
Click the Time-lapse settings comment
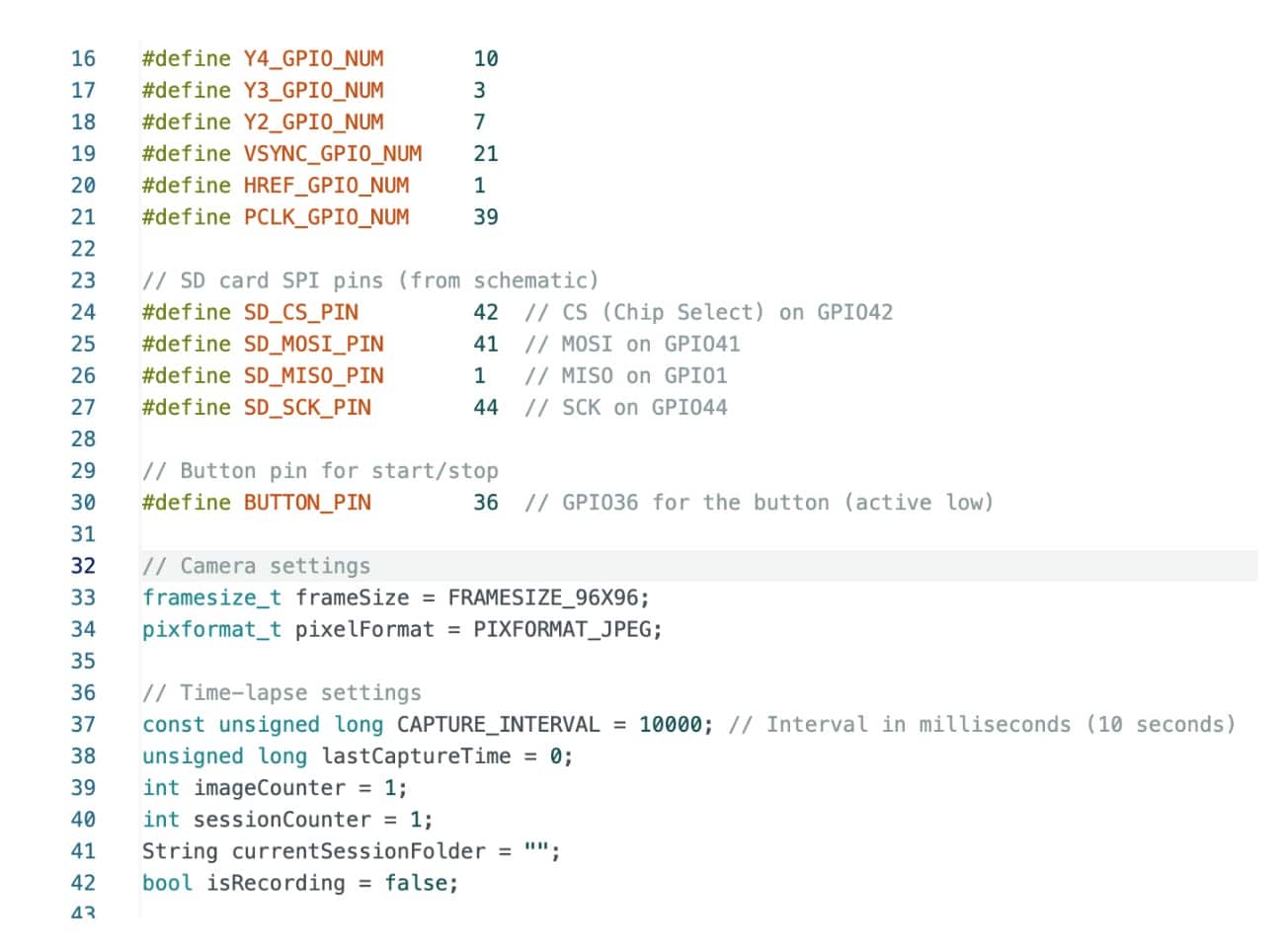tap(281, 693)
